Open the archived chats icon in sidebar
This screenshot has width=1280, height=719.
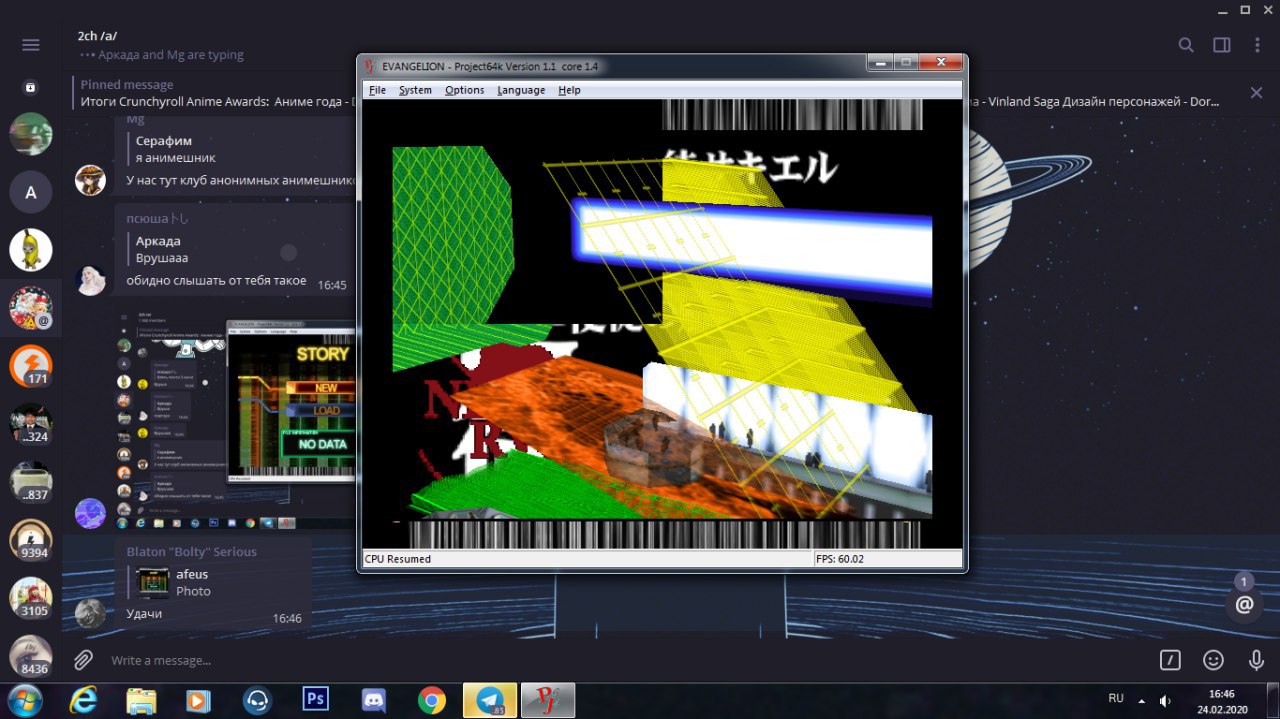click(31, 88)
